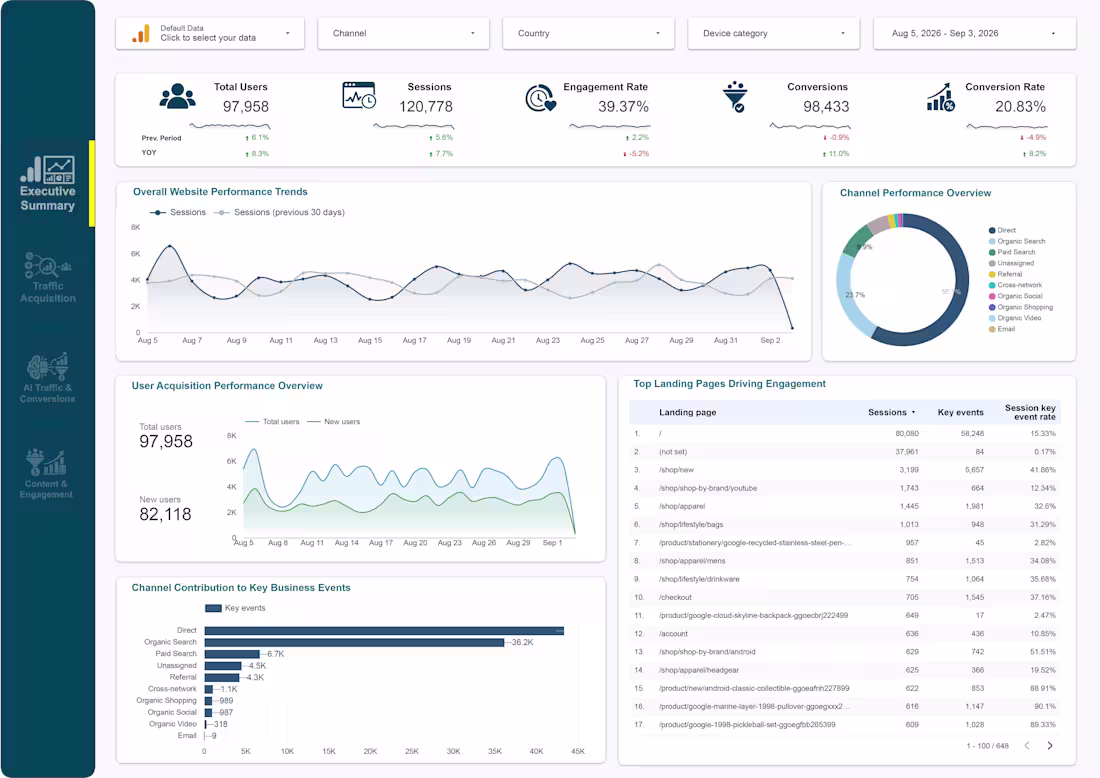Click the Conversions funnel icon

tap(735, 97)
